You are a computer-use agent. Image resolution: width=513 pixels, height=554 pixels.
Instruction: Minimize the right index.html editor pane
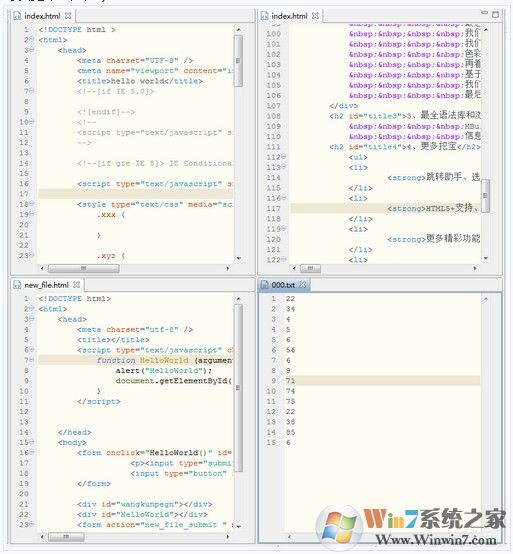tap(485, 13)
